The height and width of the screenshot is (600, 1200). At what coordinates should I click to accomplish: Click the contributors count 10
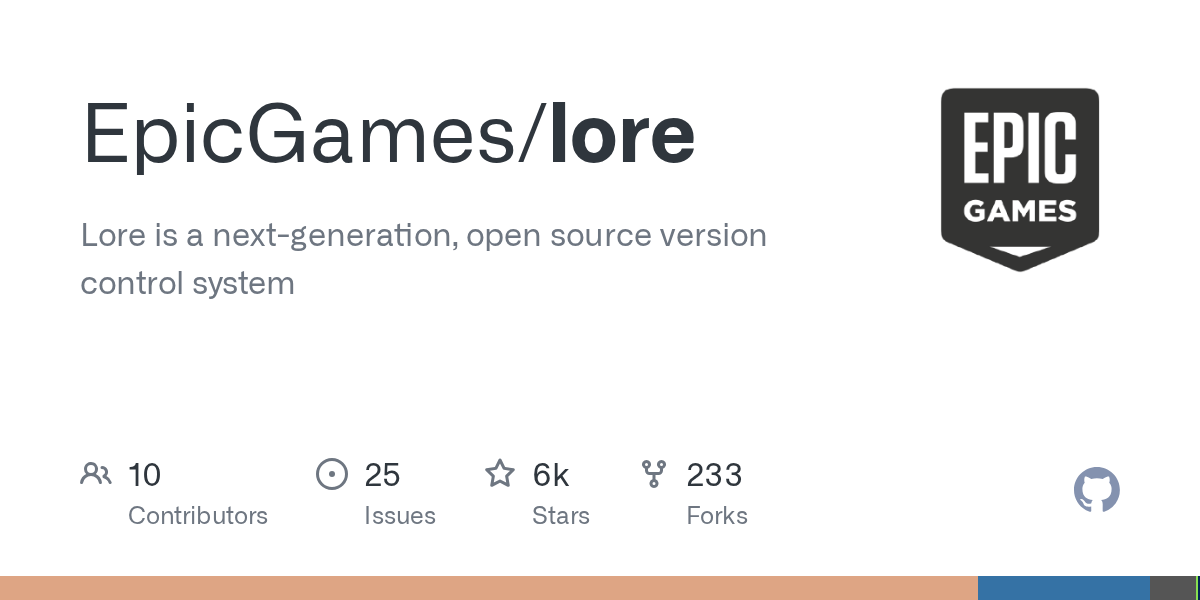(145, 475)
